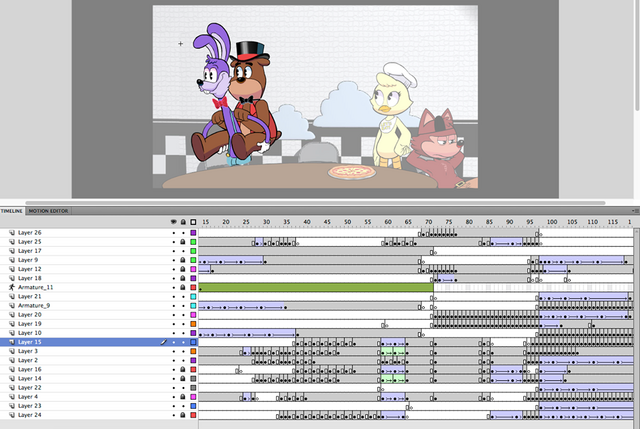
Task: Select the "Layer 22" layer name
Action: coord(29,388)
